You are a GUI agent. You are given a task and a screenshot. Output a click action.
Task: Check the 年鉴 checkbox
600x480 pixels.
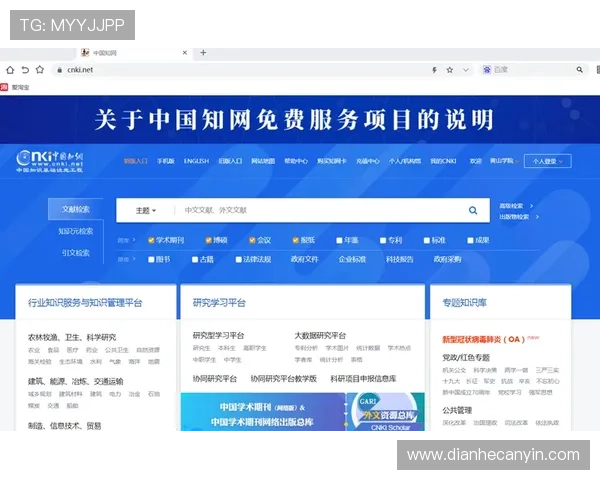[x=339, y=240]
